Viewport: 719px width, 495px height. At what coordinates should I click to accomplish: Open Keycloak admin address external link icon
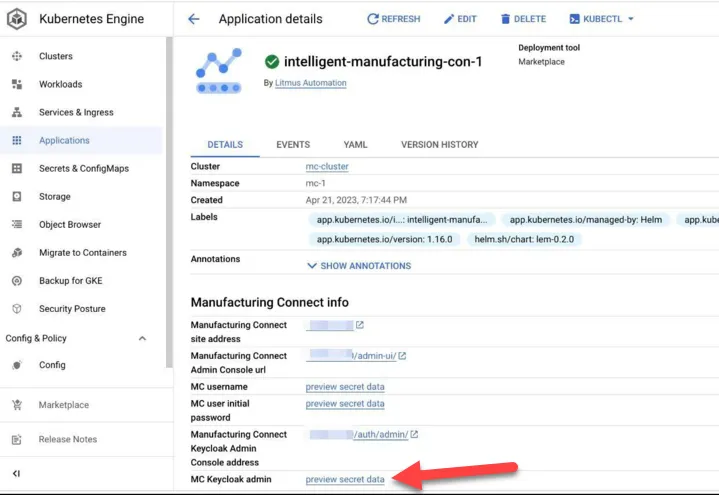click(414, 434)
